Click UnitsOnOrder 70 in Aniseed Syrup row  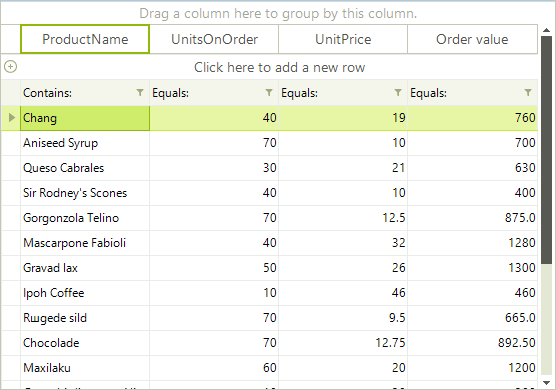tap(214, 143)
